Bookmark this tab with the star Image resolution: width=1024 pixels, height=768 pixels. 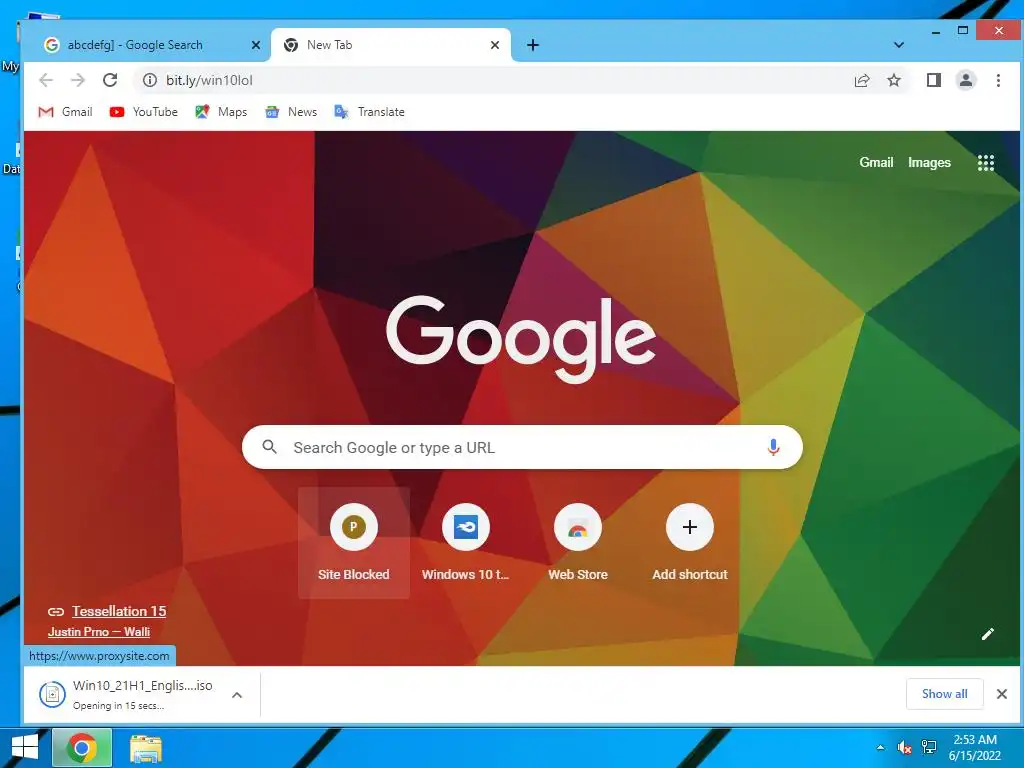click(894, 80)
